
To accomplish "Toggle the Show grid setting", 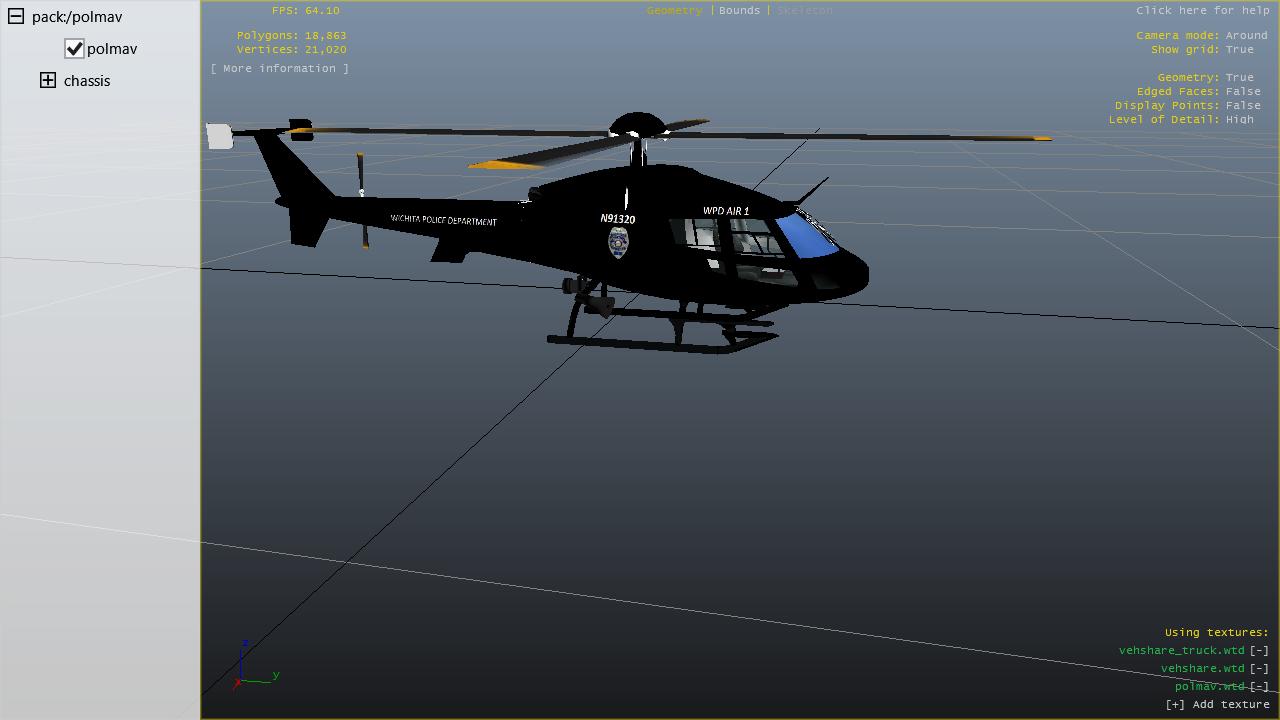I will click(x=1239, y=49).
